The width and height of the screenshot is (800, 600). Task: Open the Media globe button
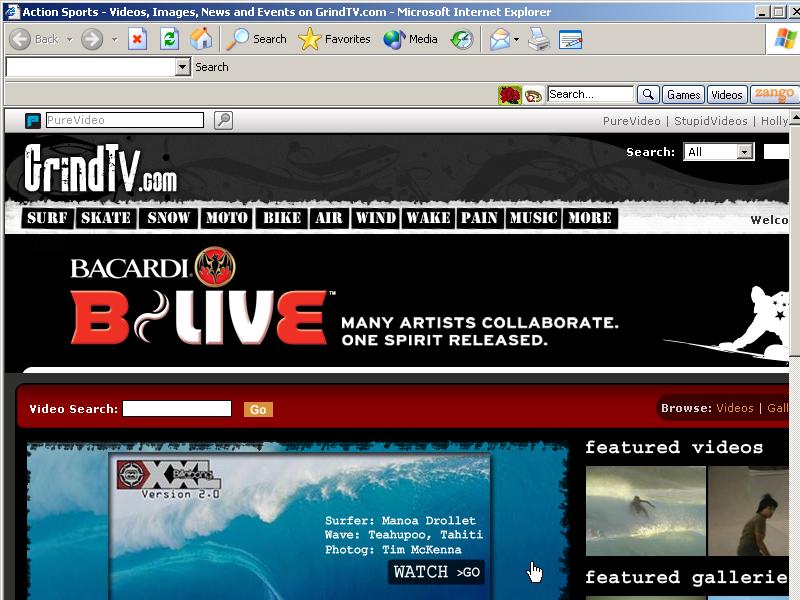coord(410,39)
